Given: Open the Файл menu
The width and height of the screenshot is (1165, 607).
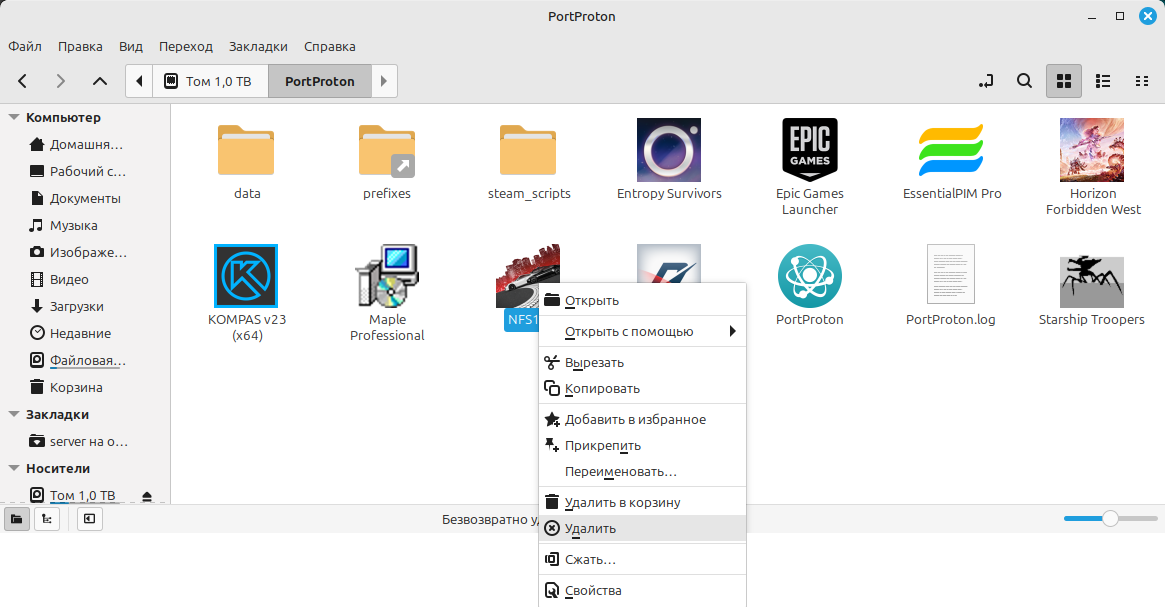Looking at the screenshot, I should click(25, 46).
